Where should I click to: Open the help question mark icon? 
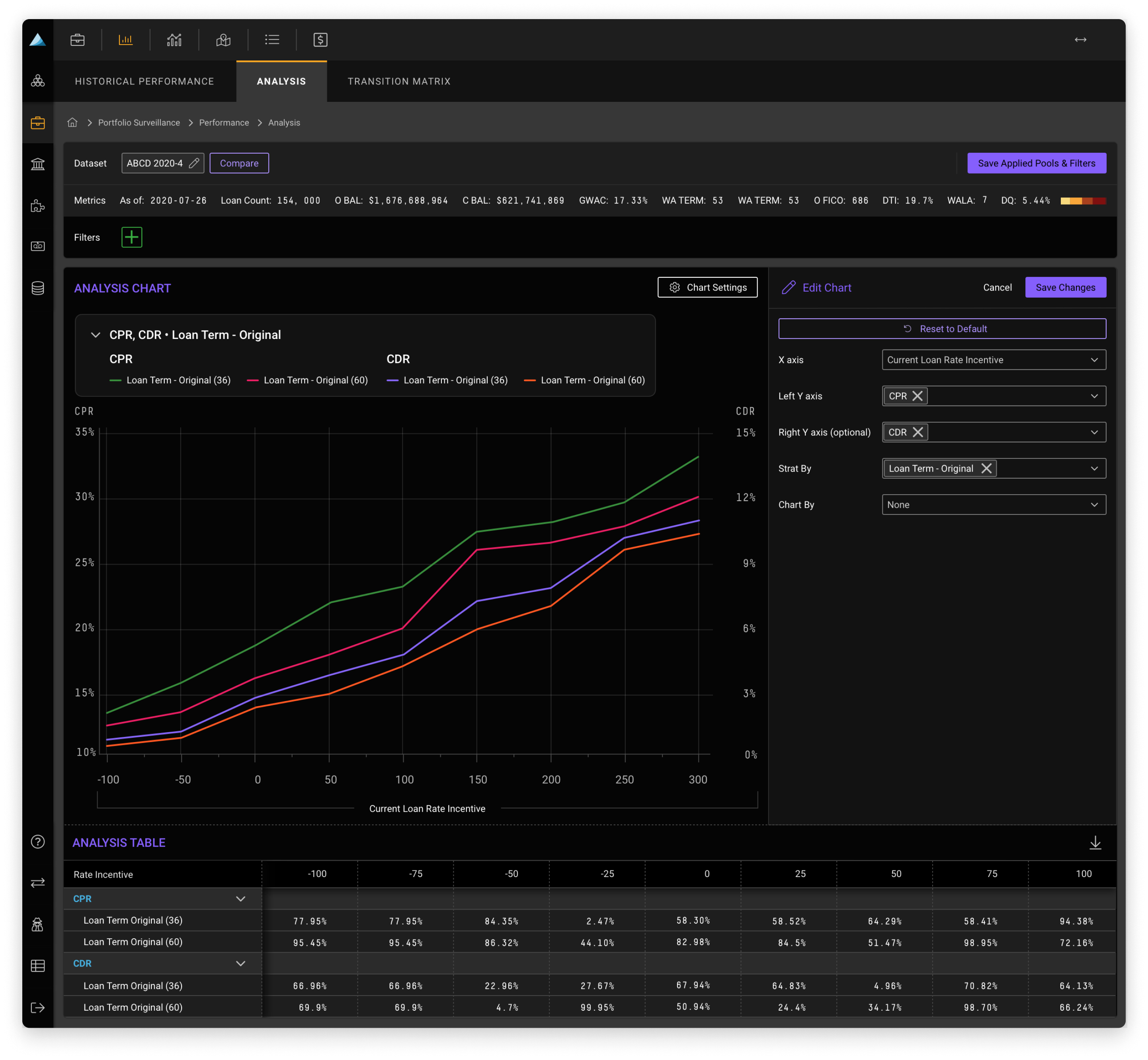point(38,842)
